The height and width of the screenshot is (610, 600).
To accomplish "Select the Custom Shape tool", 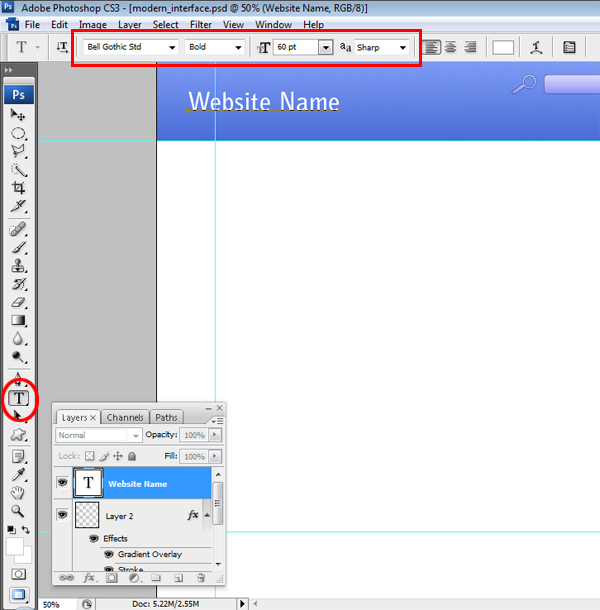I will 18,435.
